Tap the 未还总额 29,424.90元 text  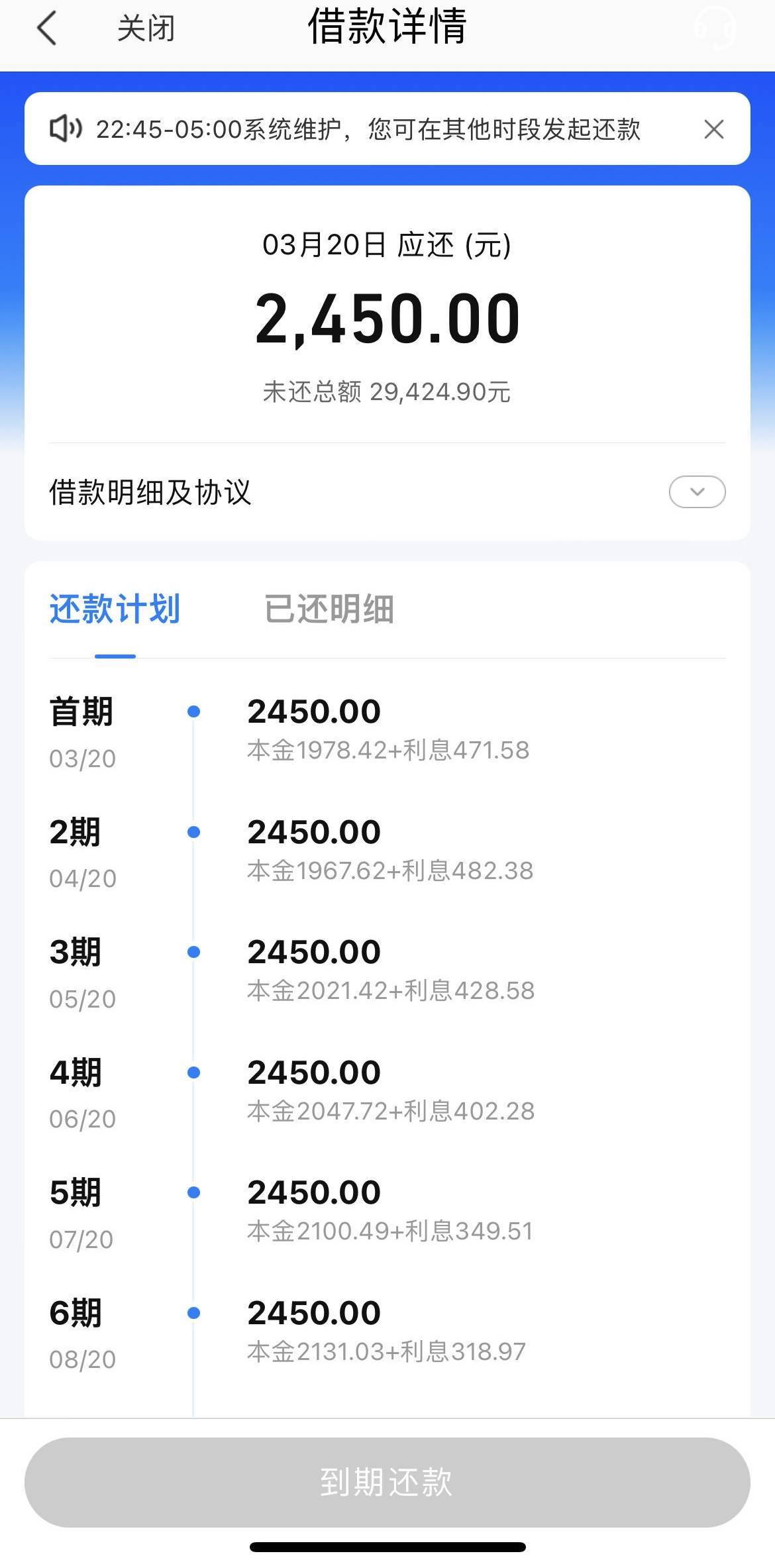(387, 392)
